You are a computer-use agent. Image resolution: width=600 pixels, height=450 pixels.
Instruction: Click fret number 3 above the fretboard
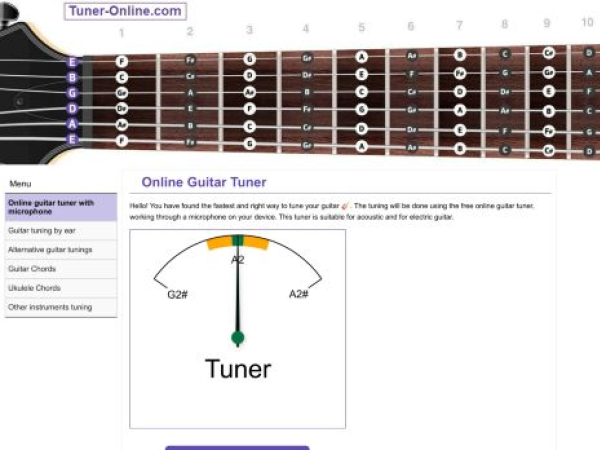[249, 29]
